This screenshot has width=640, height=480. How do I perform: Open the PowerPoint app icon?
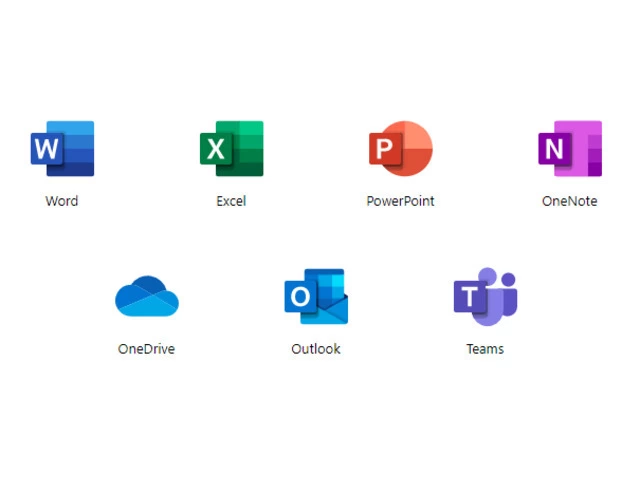[x=400, y=149]
